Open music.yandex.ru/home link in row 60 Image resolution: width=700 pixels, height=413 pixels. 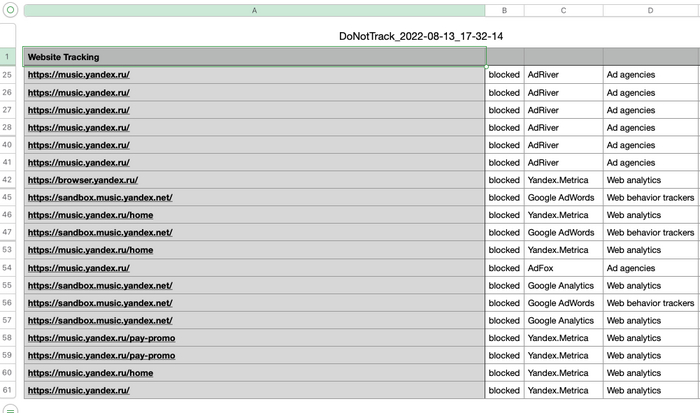pos(90,373)
